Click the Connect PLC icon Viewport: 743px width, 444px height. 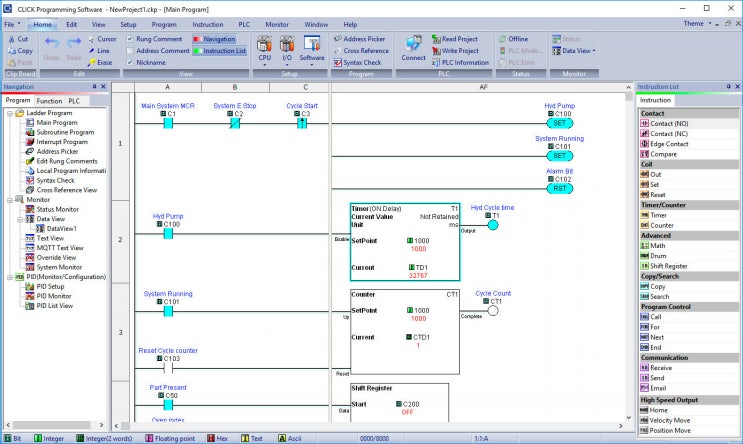[413, 48]
